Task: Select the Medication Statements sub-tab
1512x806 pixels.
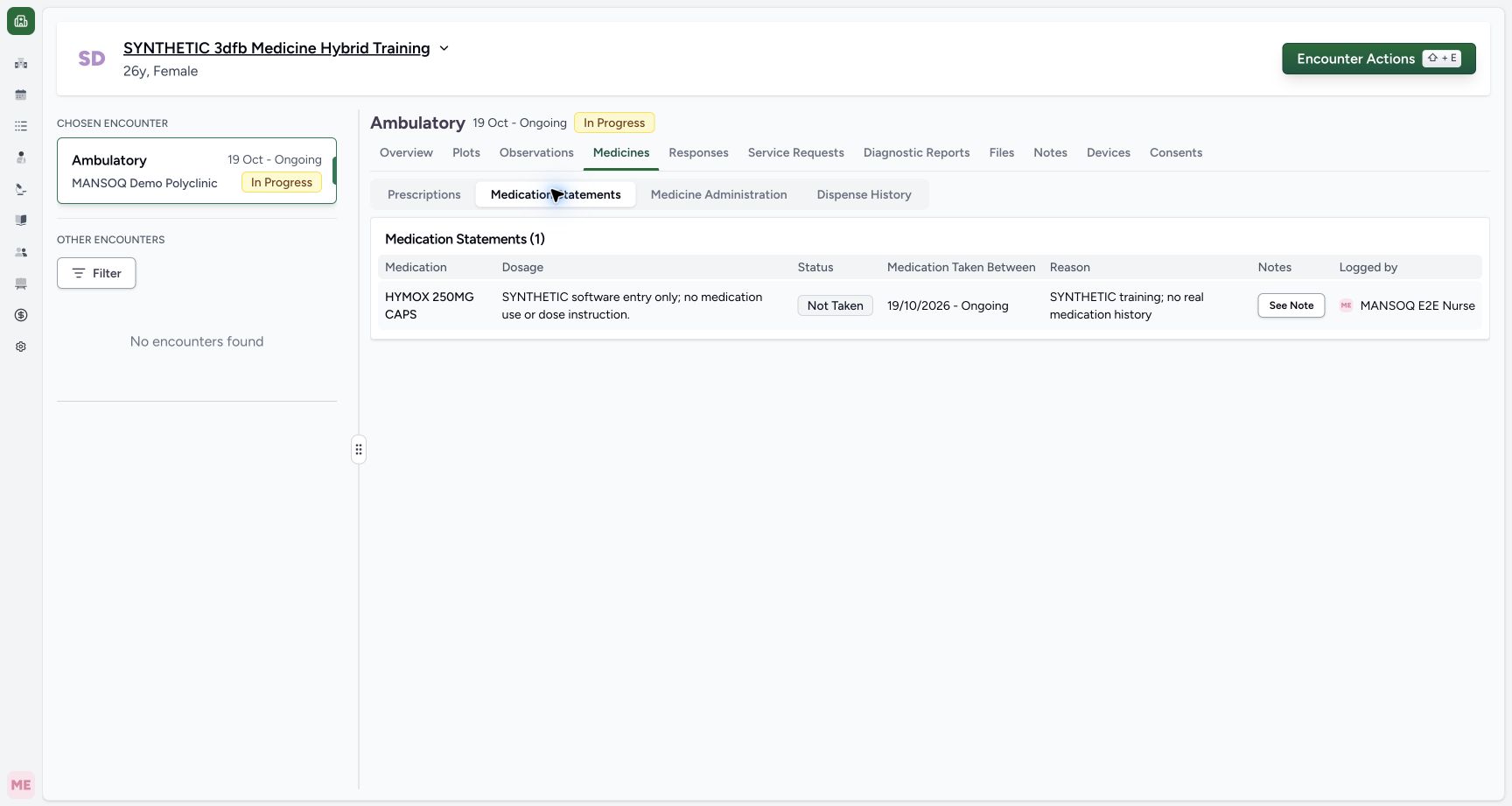Action: coord(556,194)
